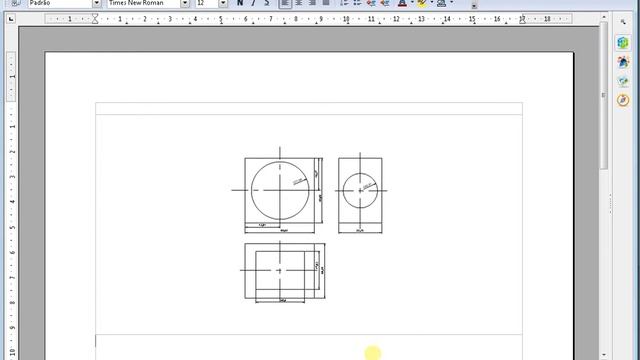Toggle underline (S) formatting button
640x360 pixels.
[267, 3]
